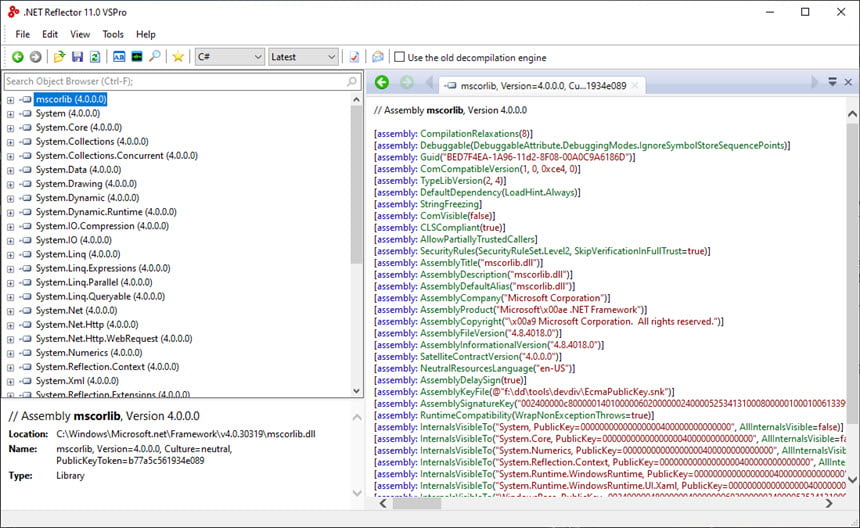
Task: Click the tree vertical scrollbar thumb
Action: point(356,184)
